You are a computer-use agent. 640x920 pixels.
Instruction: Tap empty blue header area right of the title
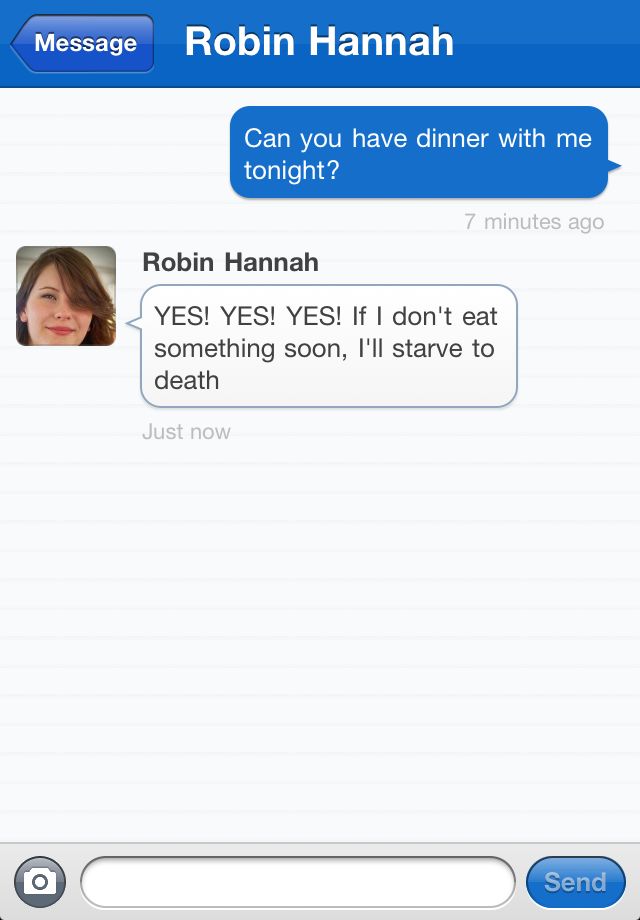[546, 43]
